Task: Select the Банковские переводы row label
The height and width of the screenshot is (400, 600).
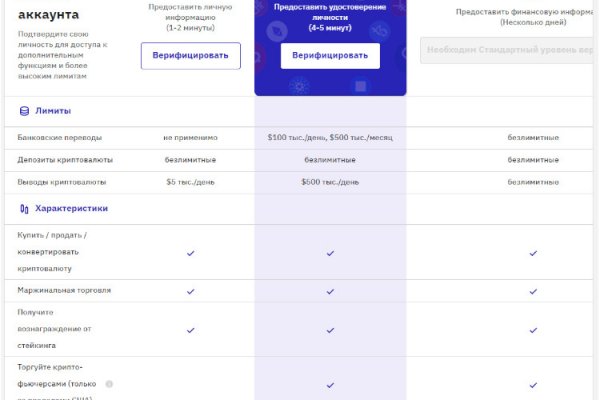Action: click(59, 137)
